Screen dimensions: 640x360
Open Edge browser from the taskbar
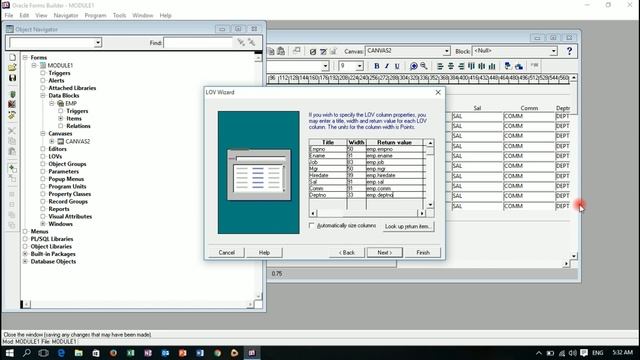tap(61, 353)
